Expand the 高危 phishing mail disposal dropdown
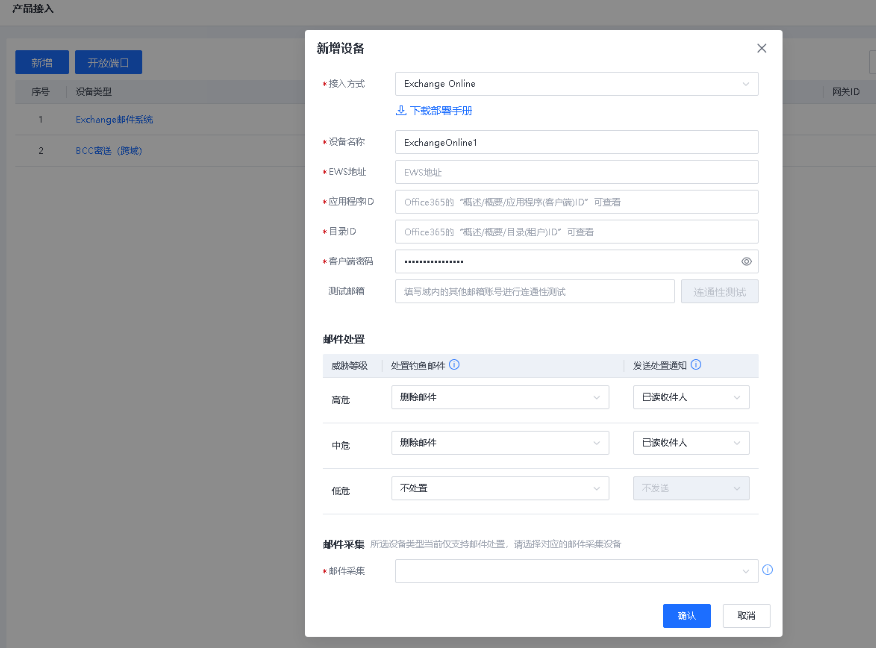 point(499,397)
